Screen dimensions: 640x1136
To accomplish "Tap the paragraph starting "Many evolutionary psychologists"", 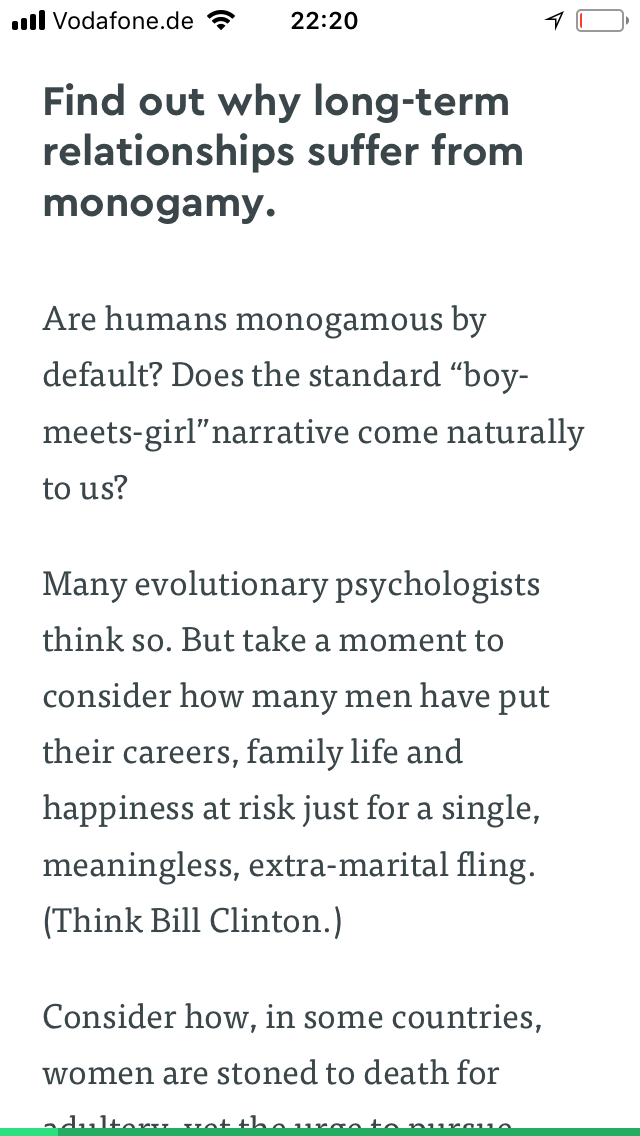I will pyautogui.click(x=296, y=752).
